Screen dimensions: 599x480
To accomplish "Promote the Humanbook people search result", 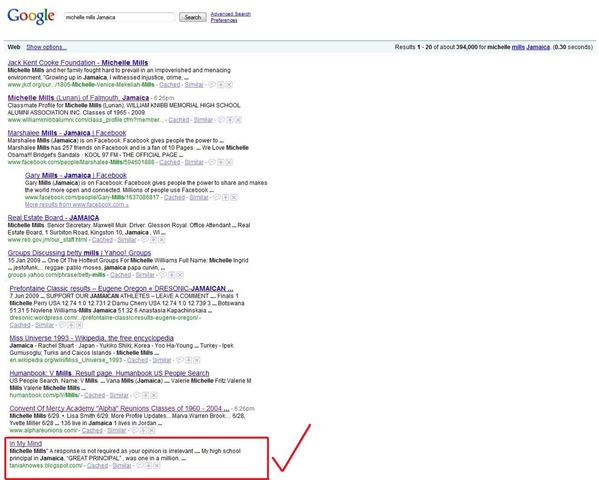I will pos(146,396).
